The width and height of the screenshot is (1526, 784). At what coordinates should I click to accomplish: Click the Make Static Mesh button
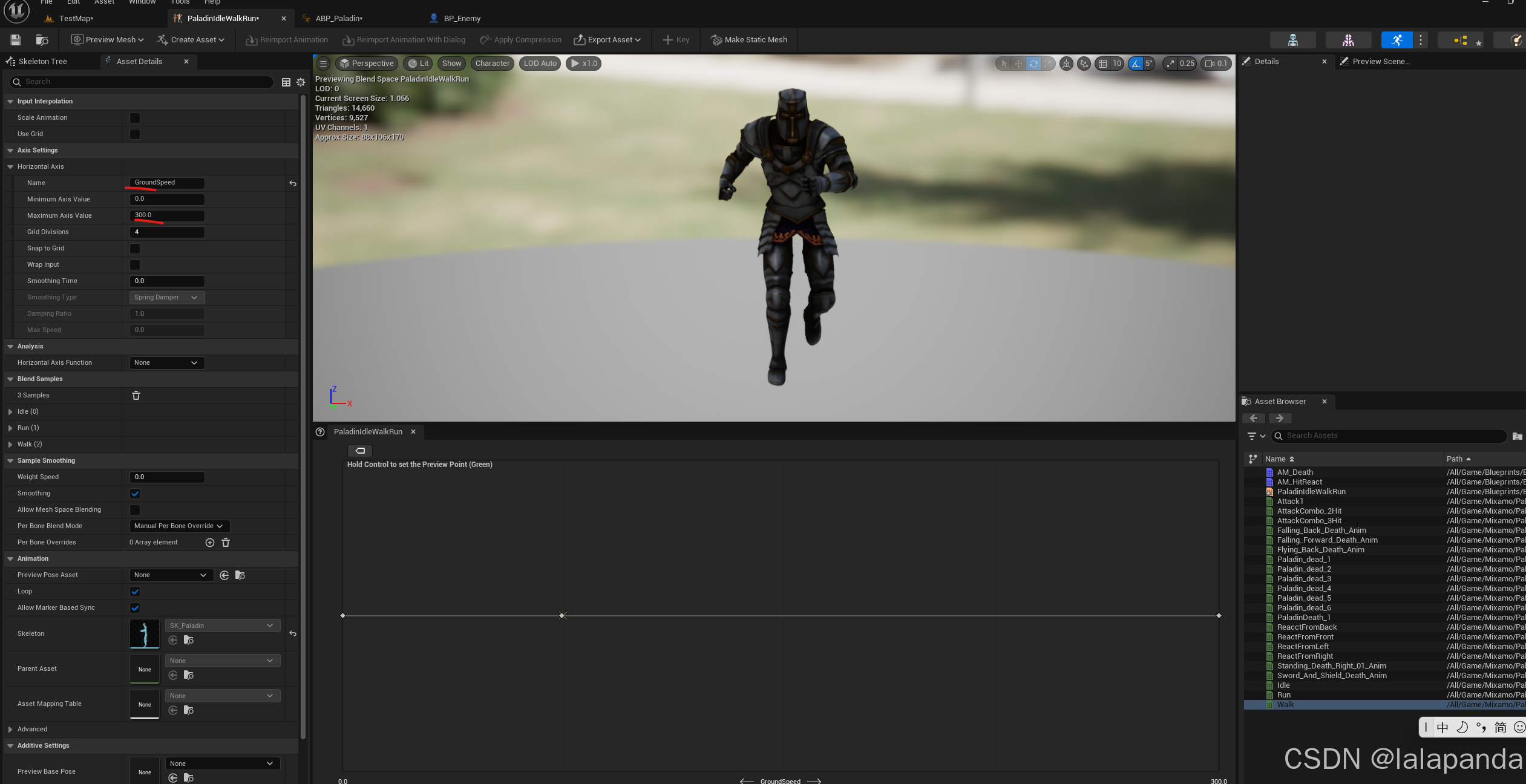tap(749, 40)
